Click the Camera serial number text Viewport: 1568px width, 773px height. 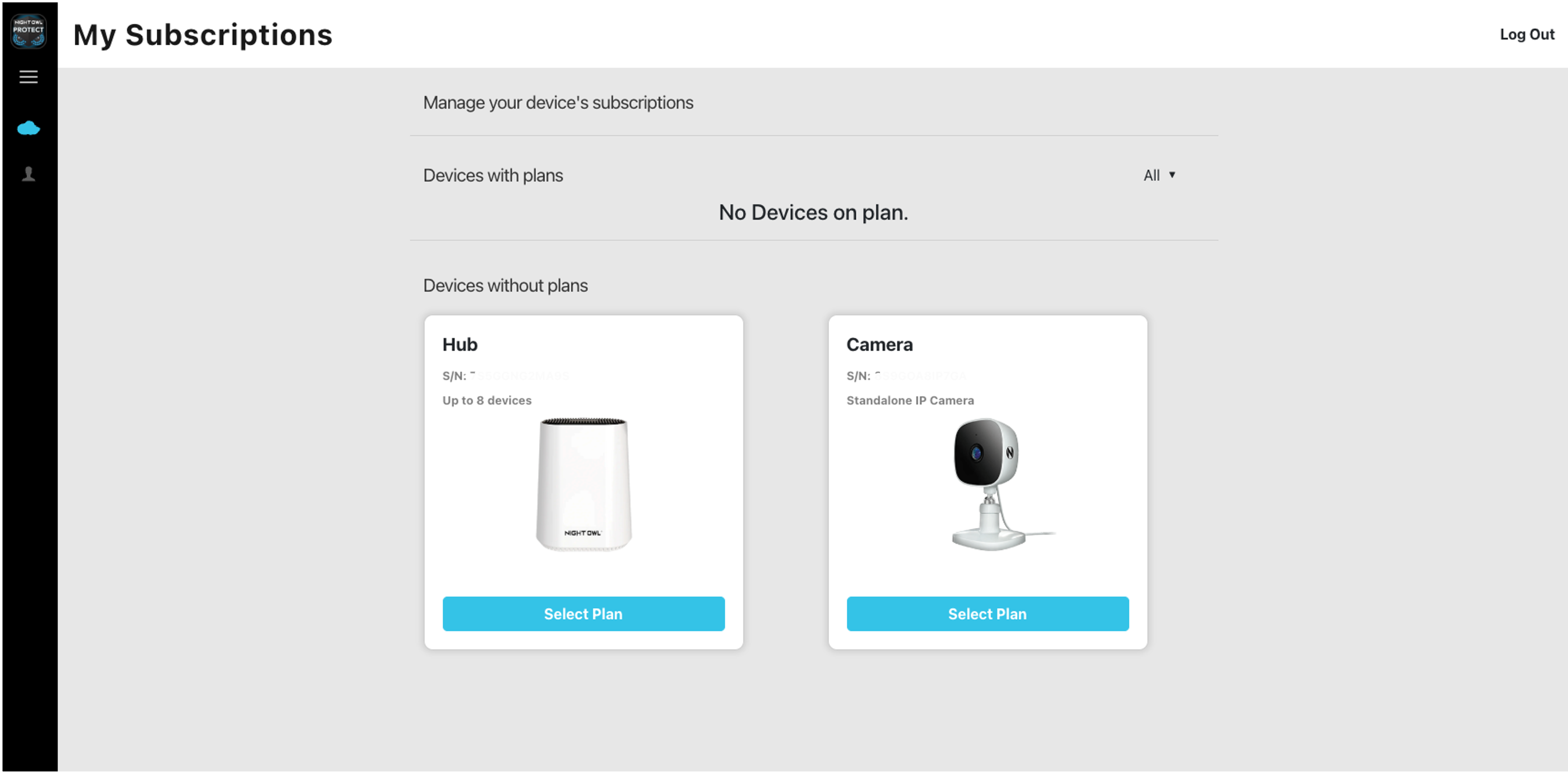(907, 376)
